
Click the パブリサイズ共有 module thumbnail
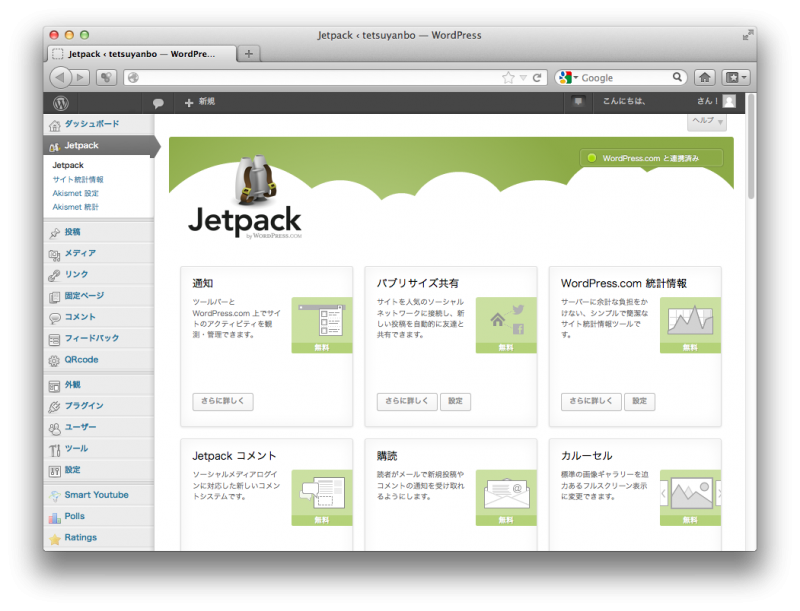tap(506, 325)
